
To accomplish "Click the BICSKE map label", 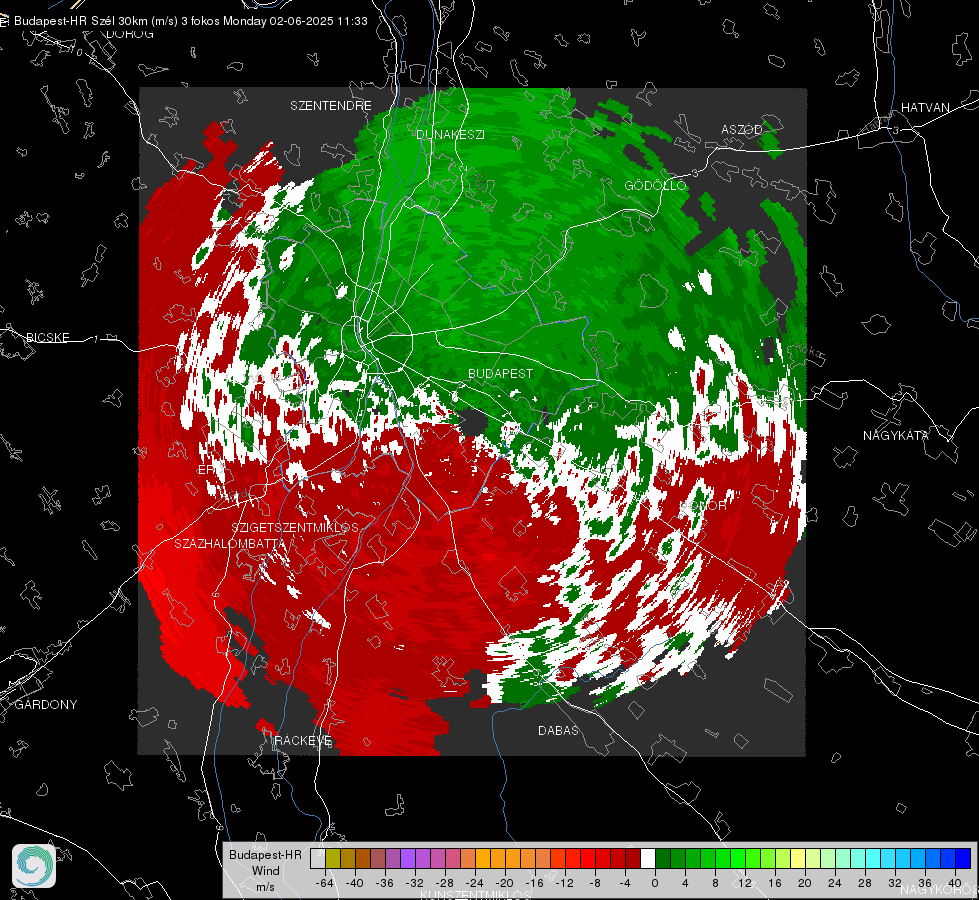I will (47, 337).
